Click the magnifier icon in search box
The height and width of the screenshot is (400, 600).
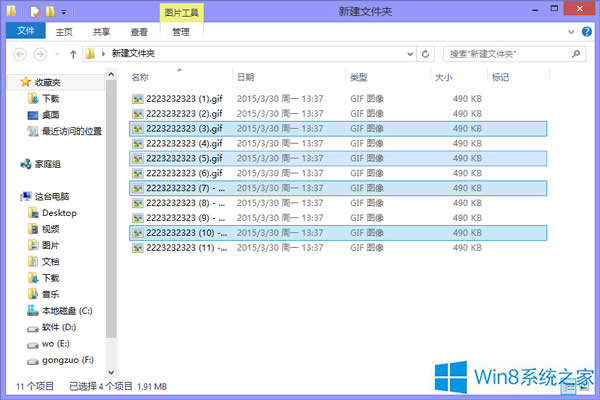click(581, 53)
